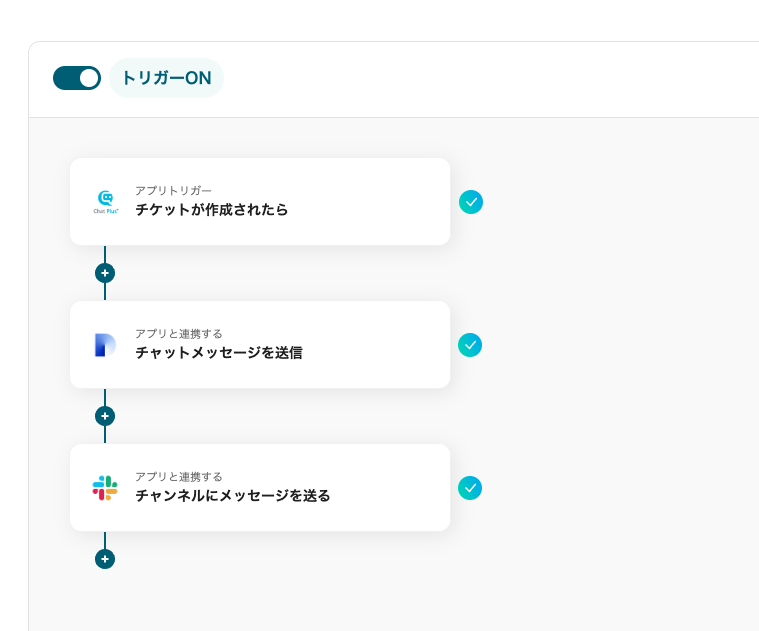Click checkmark beside チャンネルにメッセージを送る step

coord(470,488)
